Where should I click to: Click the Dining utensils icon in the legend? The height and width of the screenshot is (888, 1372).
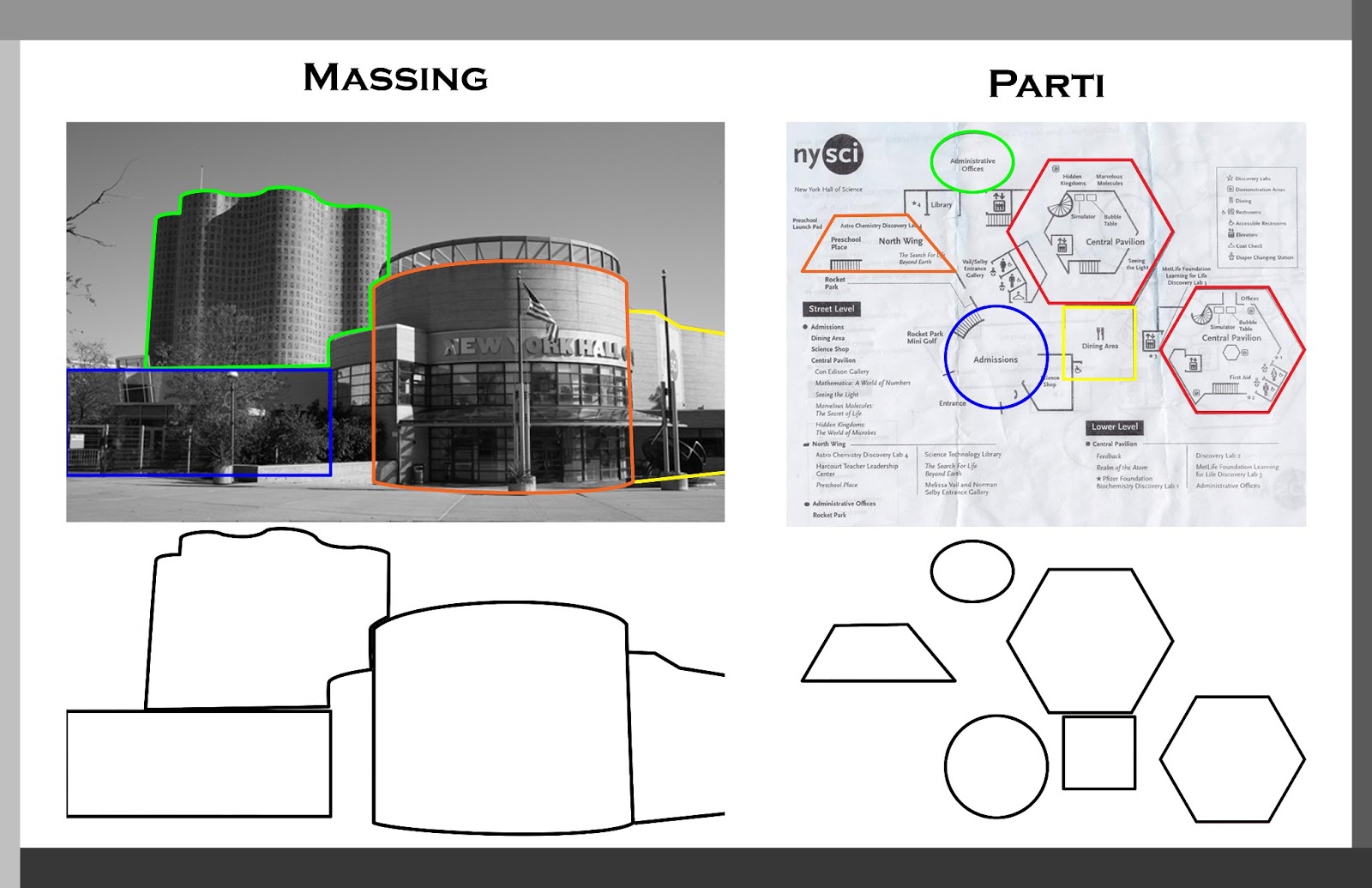tap(1231, 201)
